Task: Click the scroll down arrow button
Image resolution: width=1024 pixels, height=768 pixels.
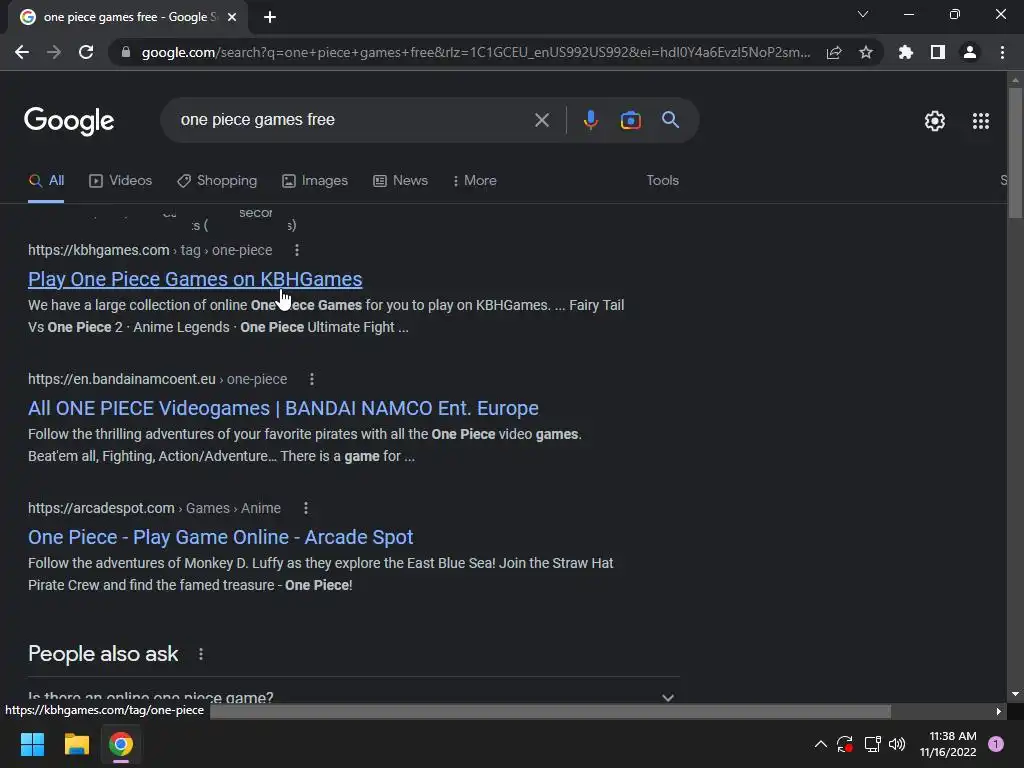Action: click(x=1015, y=695)
